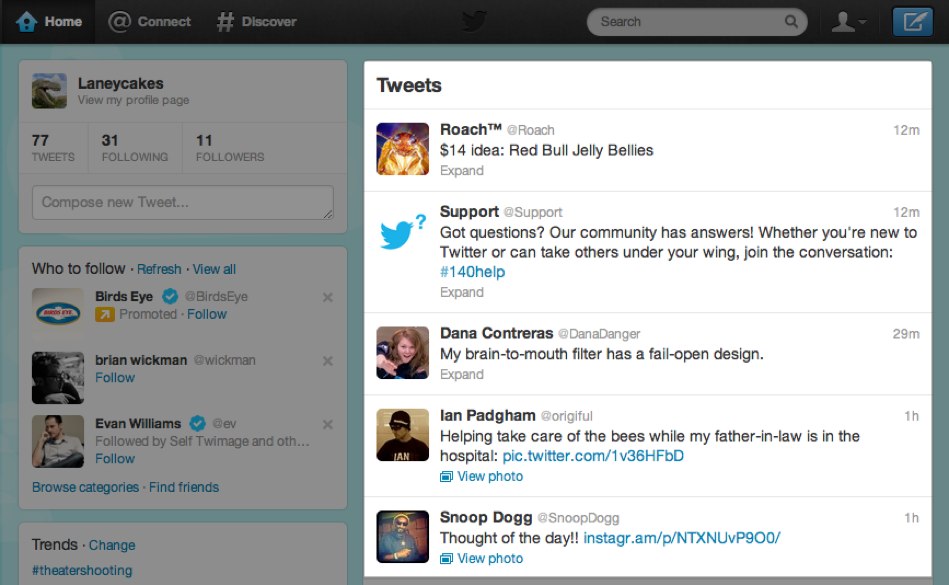Open the 31 Following stat

134,148
